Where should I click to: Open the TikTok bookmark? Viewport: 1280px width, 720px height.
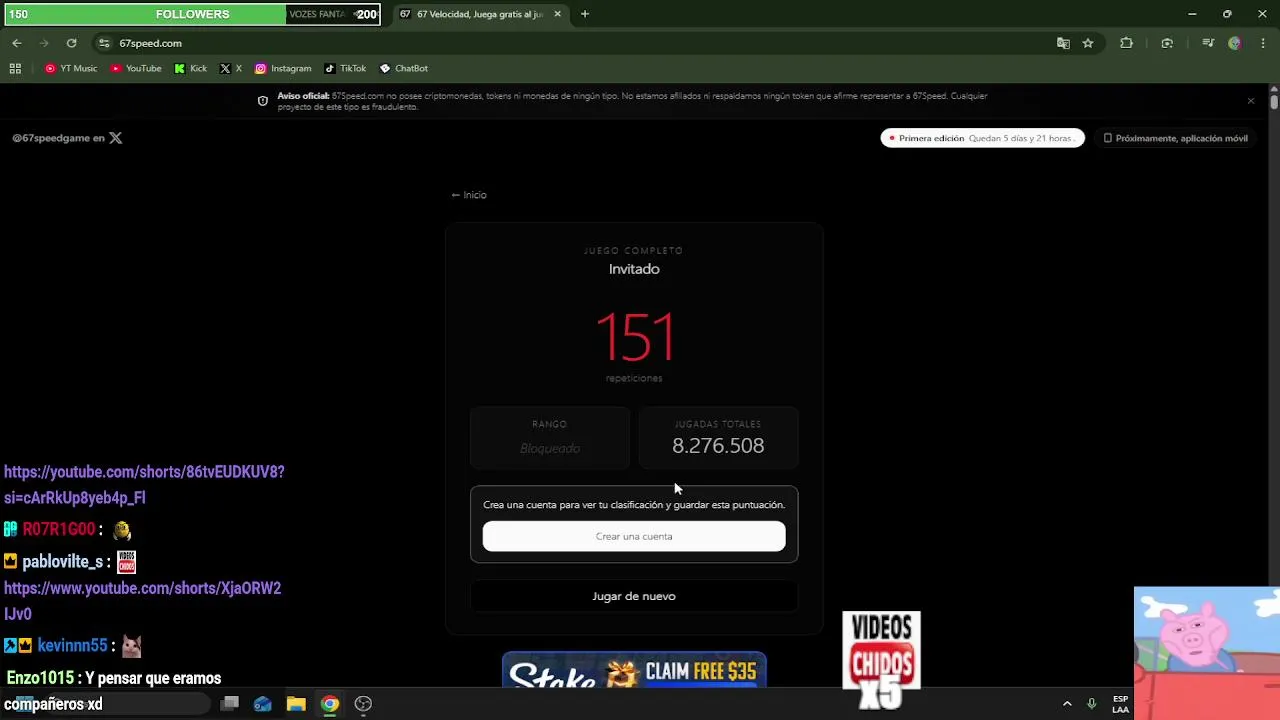pos(345,68)
